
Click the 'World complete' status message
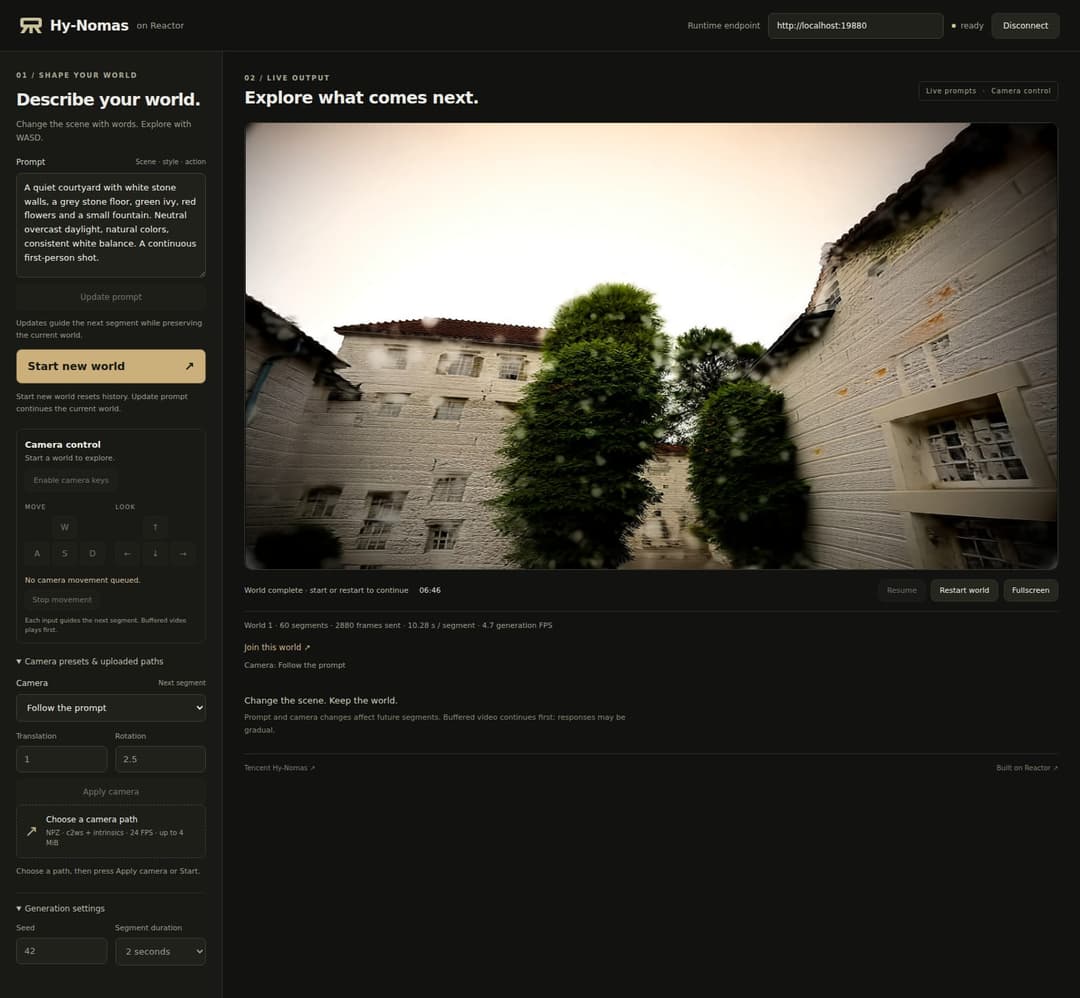(326, 590)
